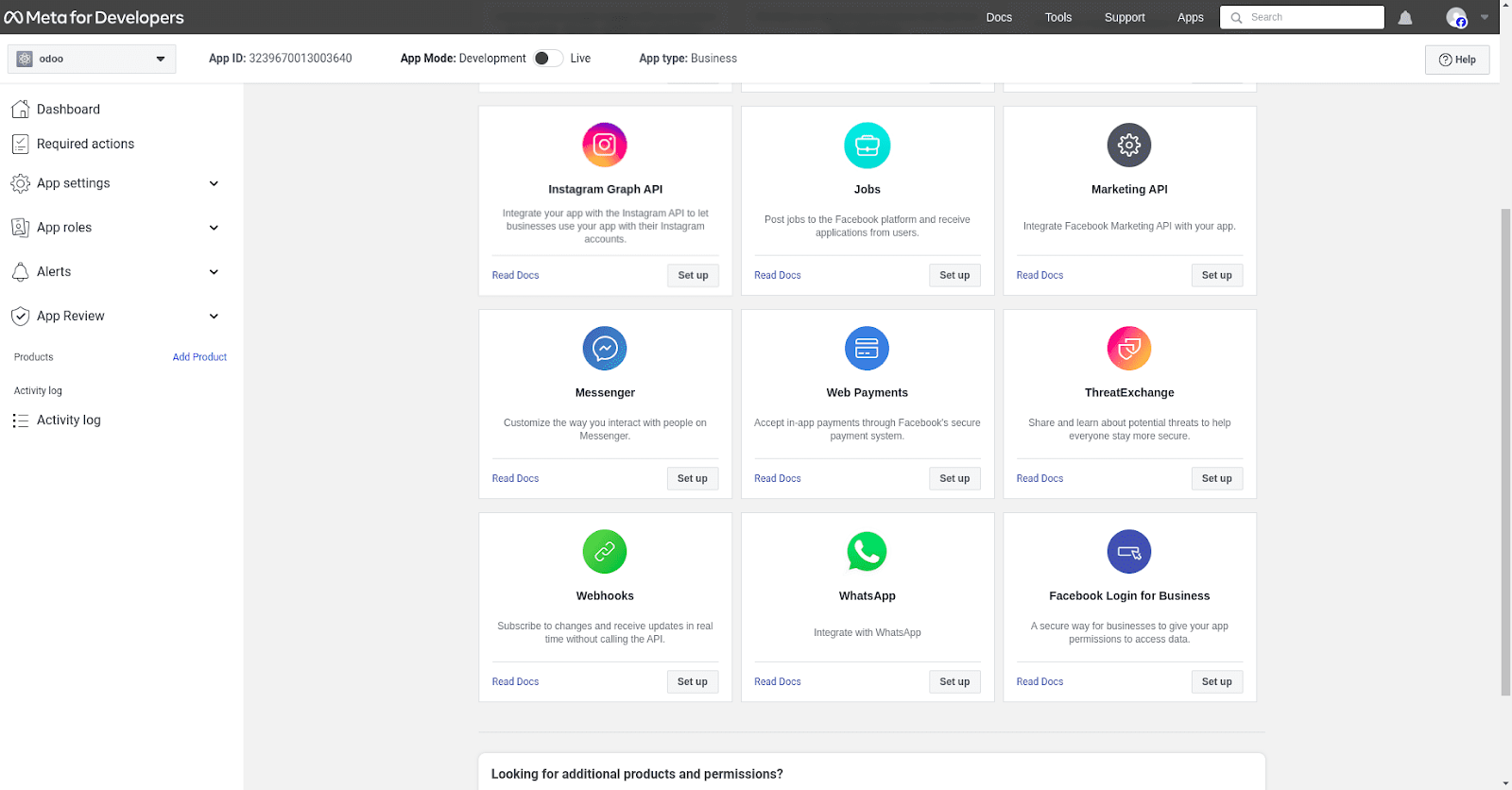
Task: Open the Support menu
Action: 1125,17
